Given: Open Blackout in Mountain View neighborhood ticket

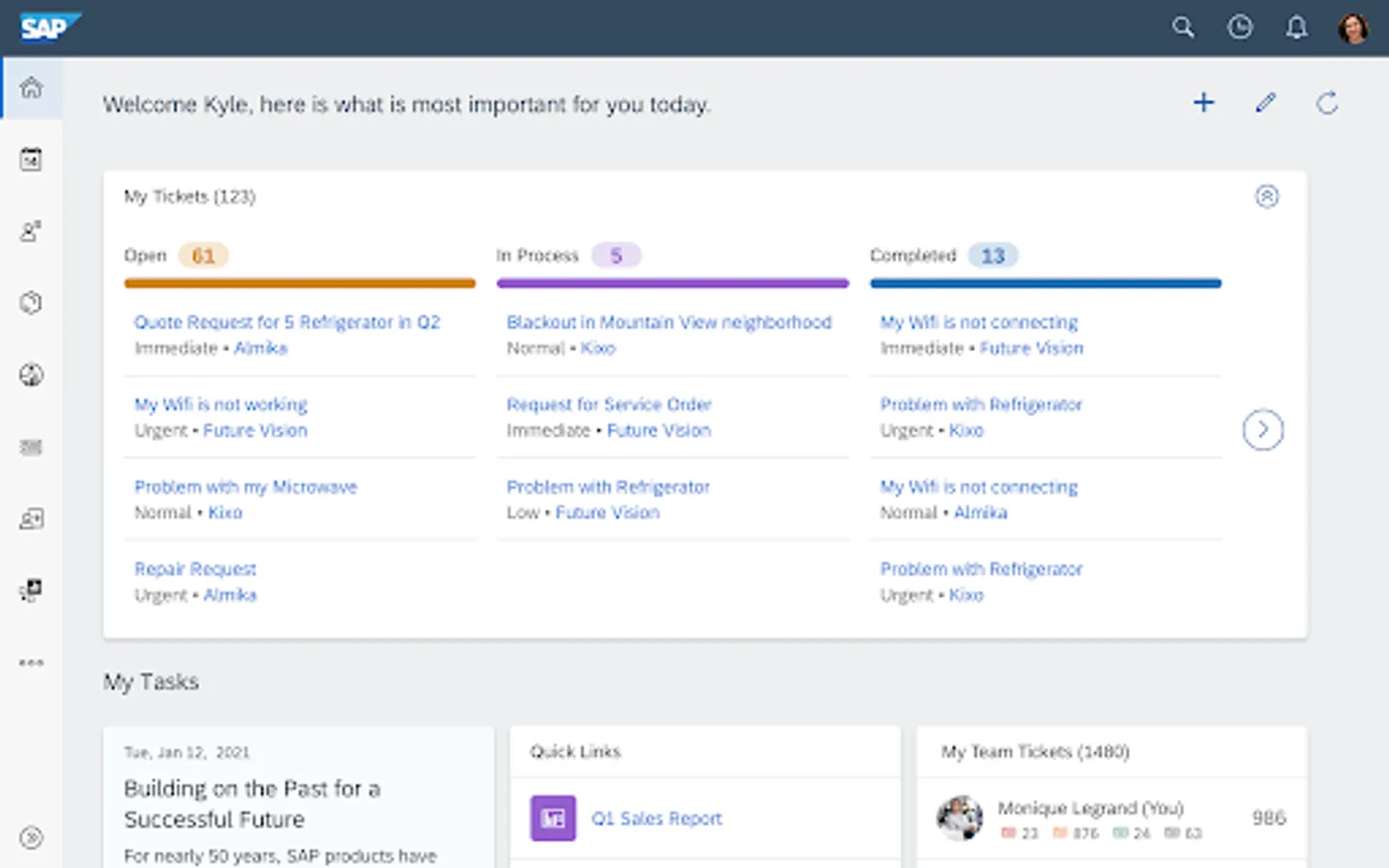Looking at the screenshot, I should (x=668, y=322).
